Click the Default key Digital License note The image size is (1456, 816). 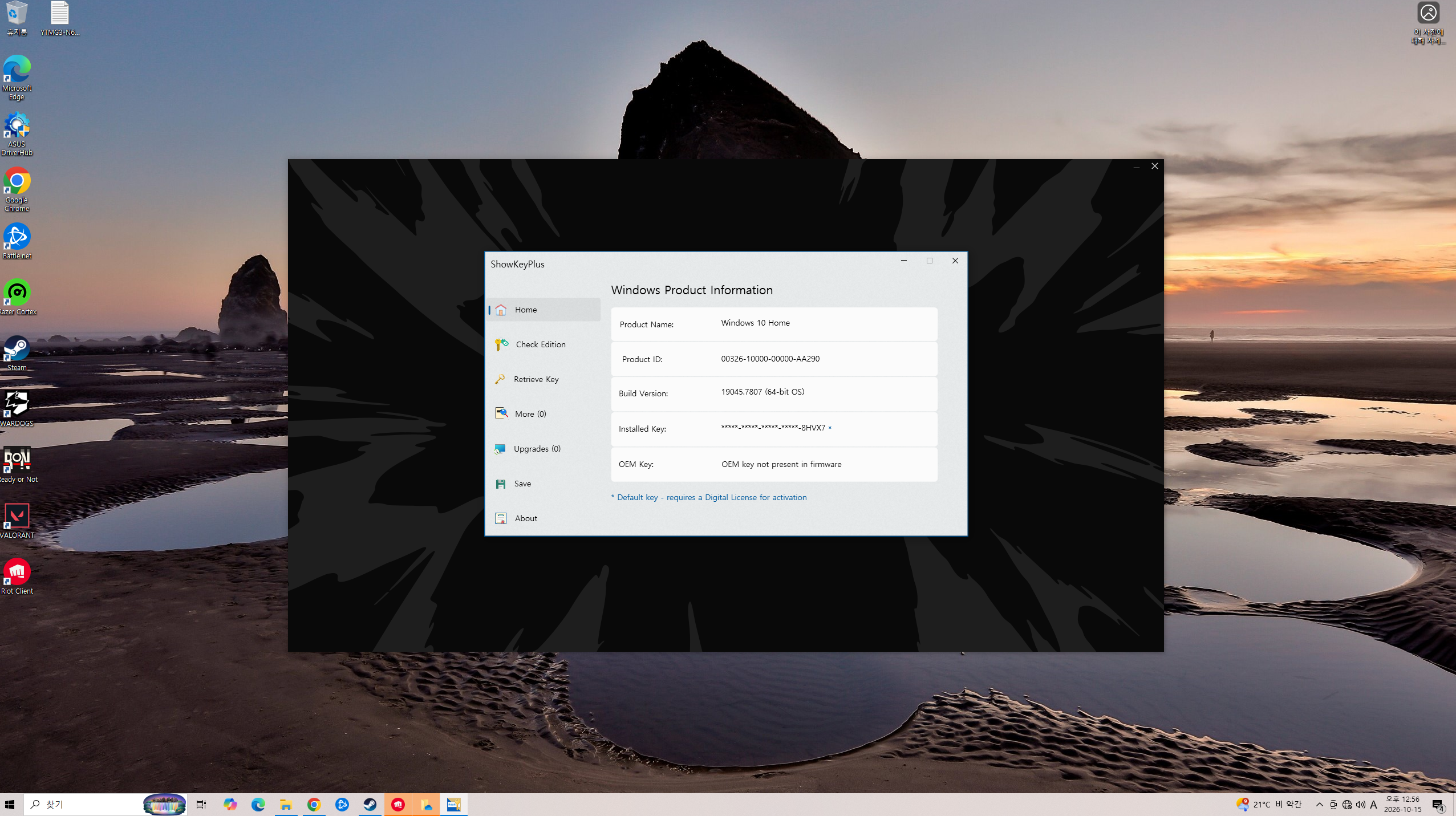(x=709, y=497)
